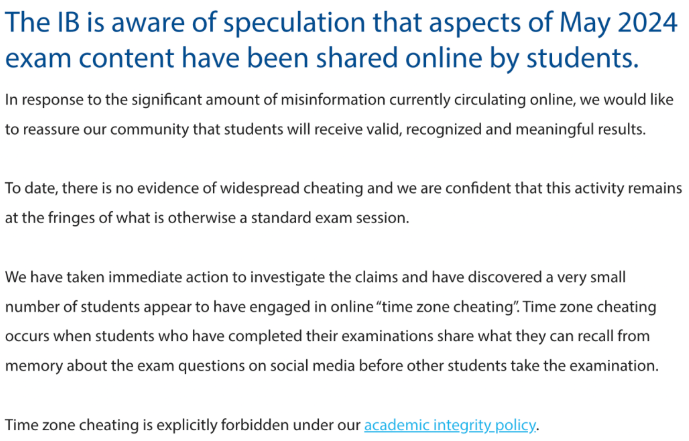Click the words "widespread cheating" in the second paragraph
Screen dimensions: 689x441
point(292,188)
